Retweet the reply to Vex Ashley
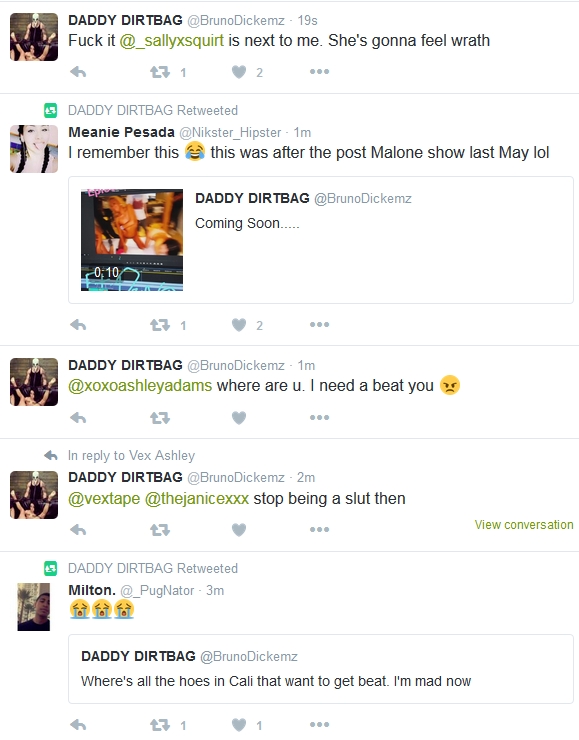This screenshot has height=740, width=579. [x=160, y=530]
